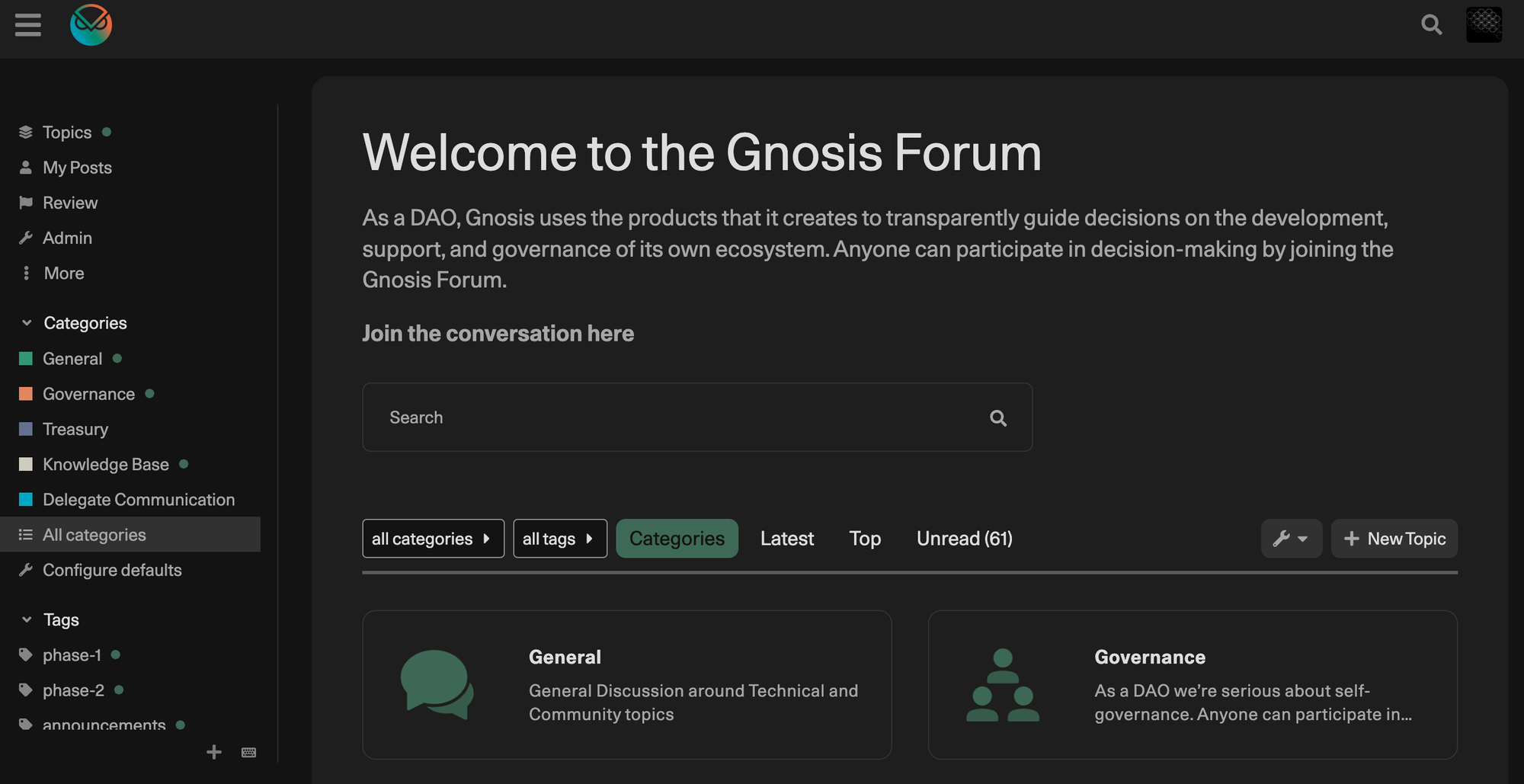Open the Knowledge Base category
This screenshot has height=784, width=1524.
pyautogui.click(x=106, y=464)
